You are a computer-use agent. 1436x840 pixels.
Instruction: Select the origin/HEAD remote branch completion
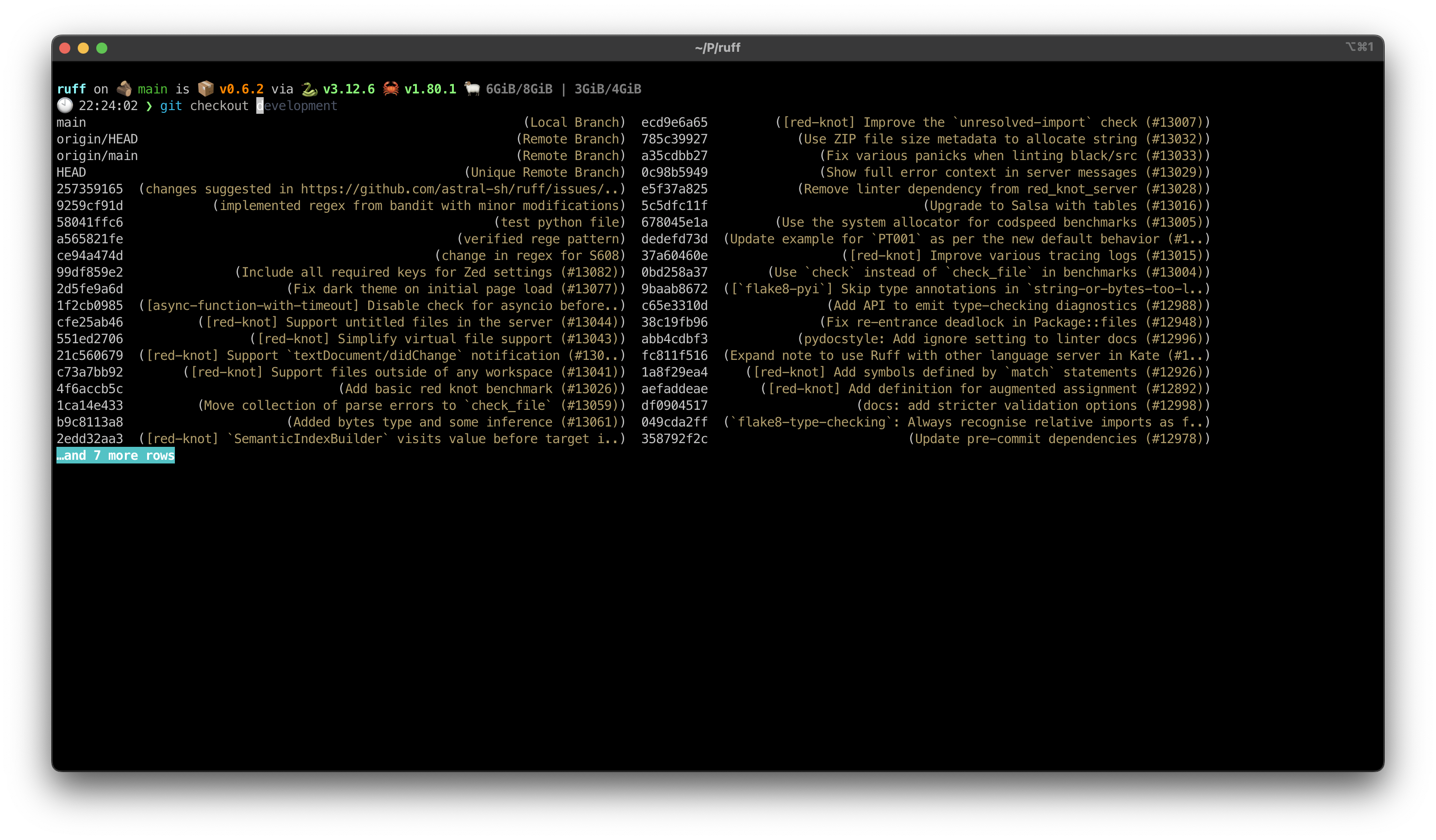click(x=97, y=139)
